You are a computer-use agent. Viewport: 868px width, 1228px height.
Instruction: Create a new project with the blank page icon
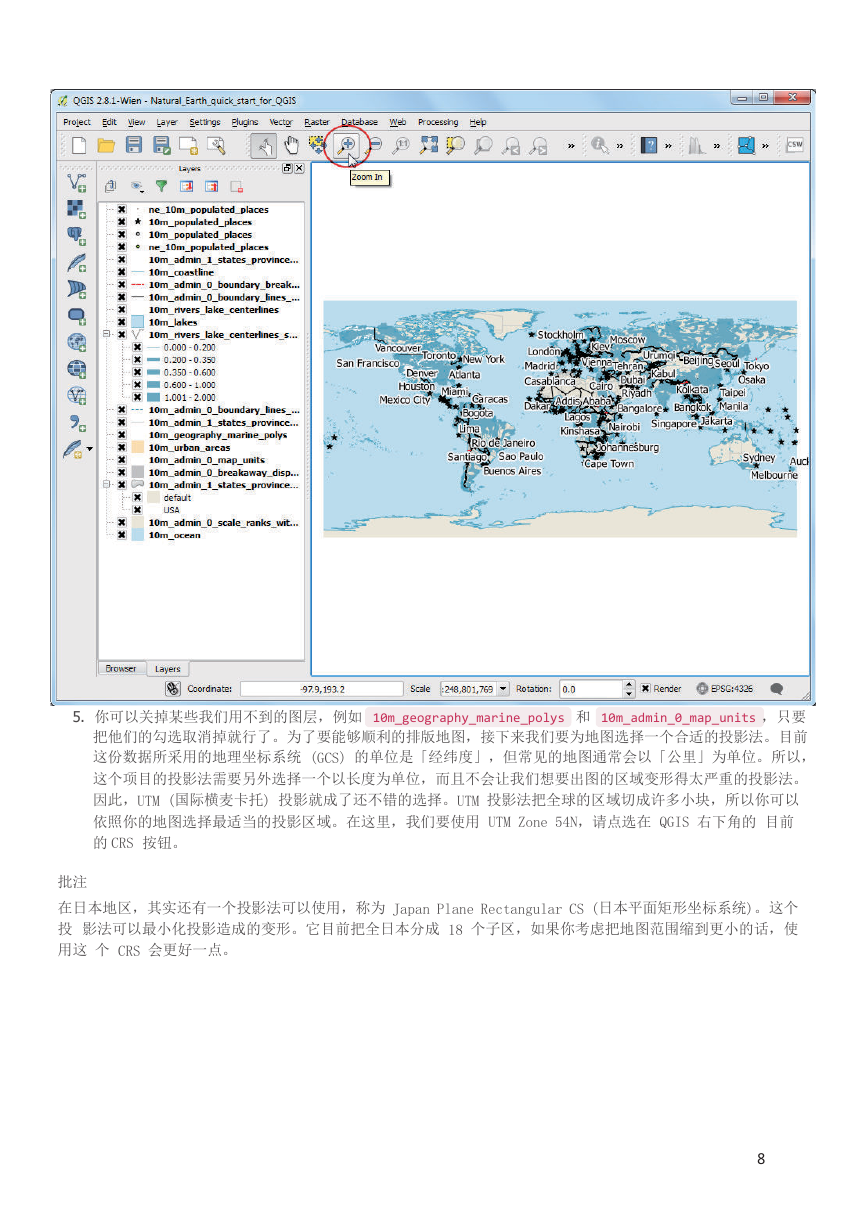click(79, 146)
